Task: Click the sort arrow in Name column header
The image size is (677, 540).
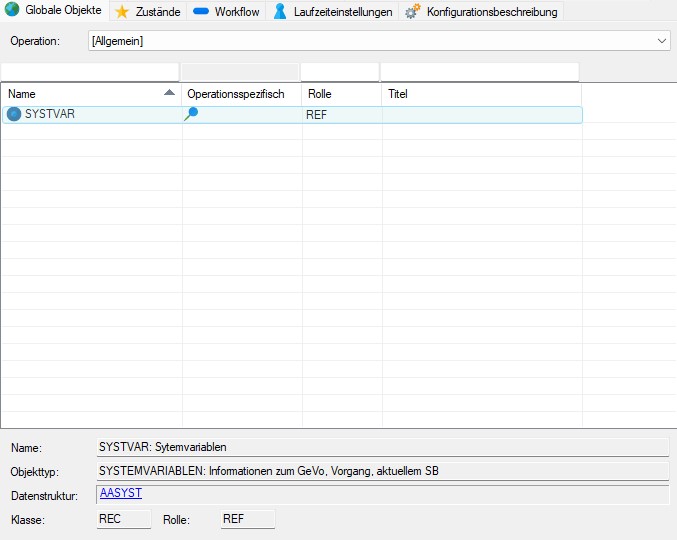Action: tap(169, 93)
